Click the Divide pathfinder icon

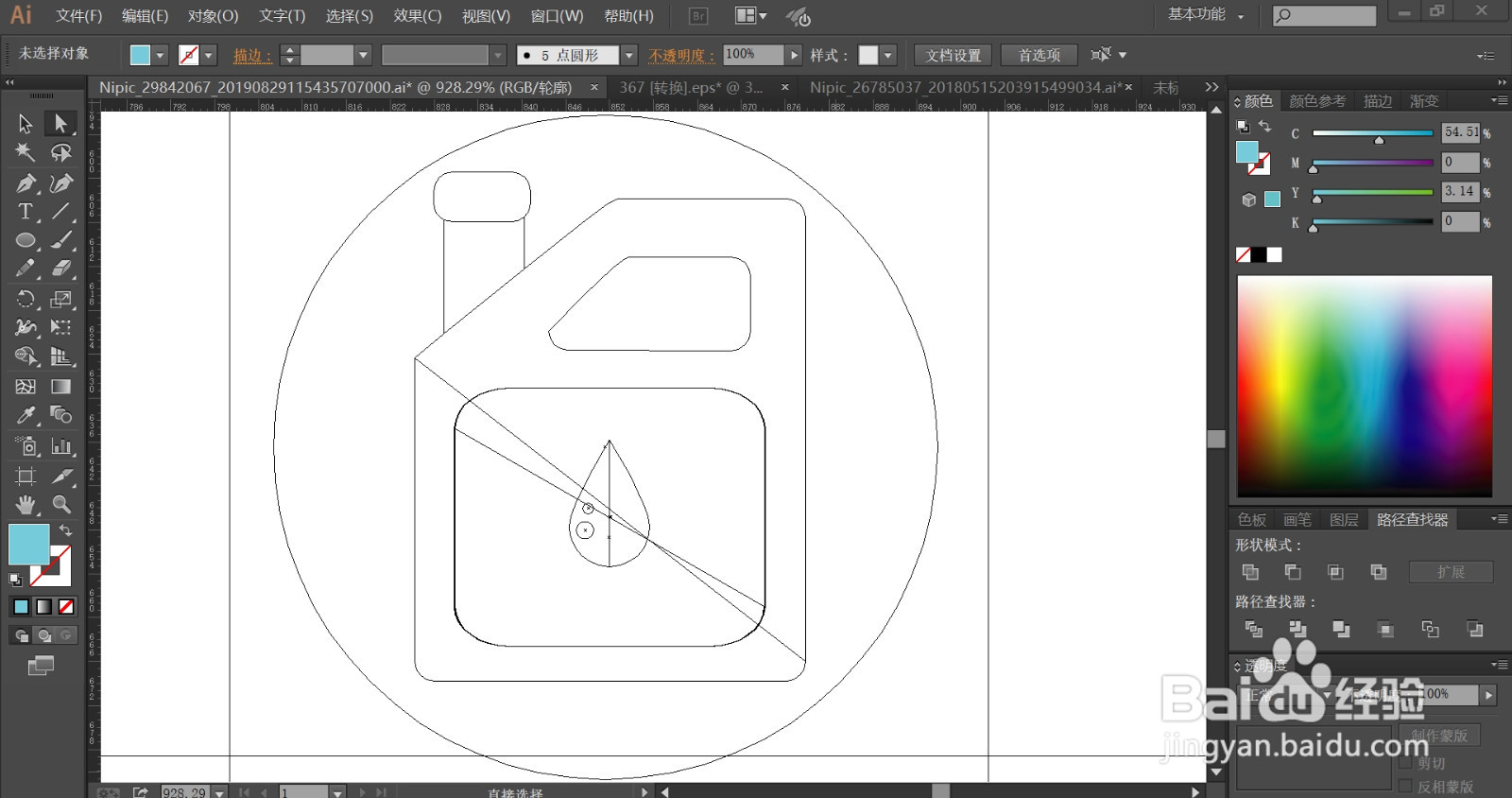(x=1254, y=629)
